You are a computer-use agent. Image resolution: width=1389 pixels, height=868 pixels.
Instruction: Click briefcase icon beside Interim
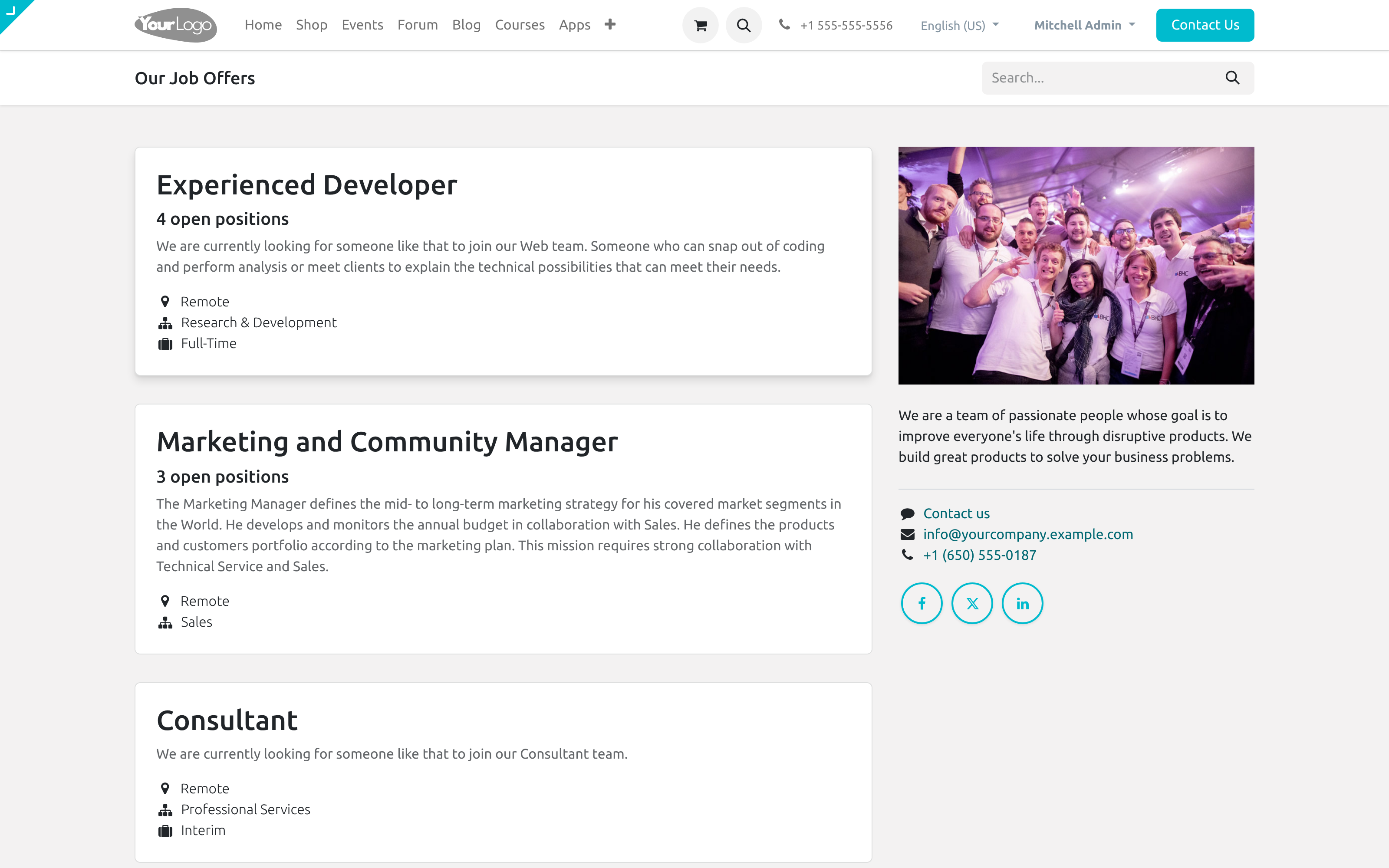pos(165,831)
